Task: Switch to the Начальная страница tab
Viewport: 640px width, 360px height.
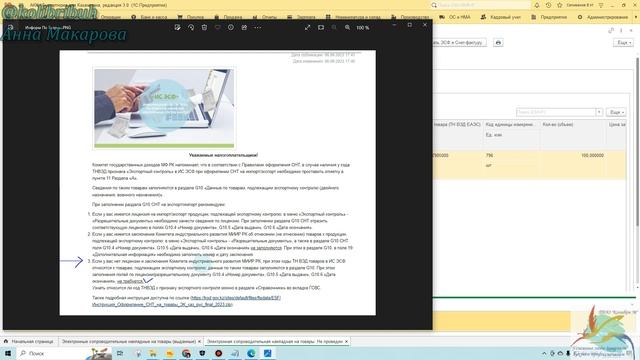Action: click(x=29, y=341)
